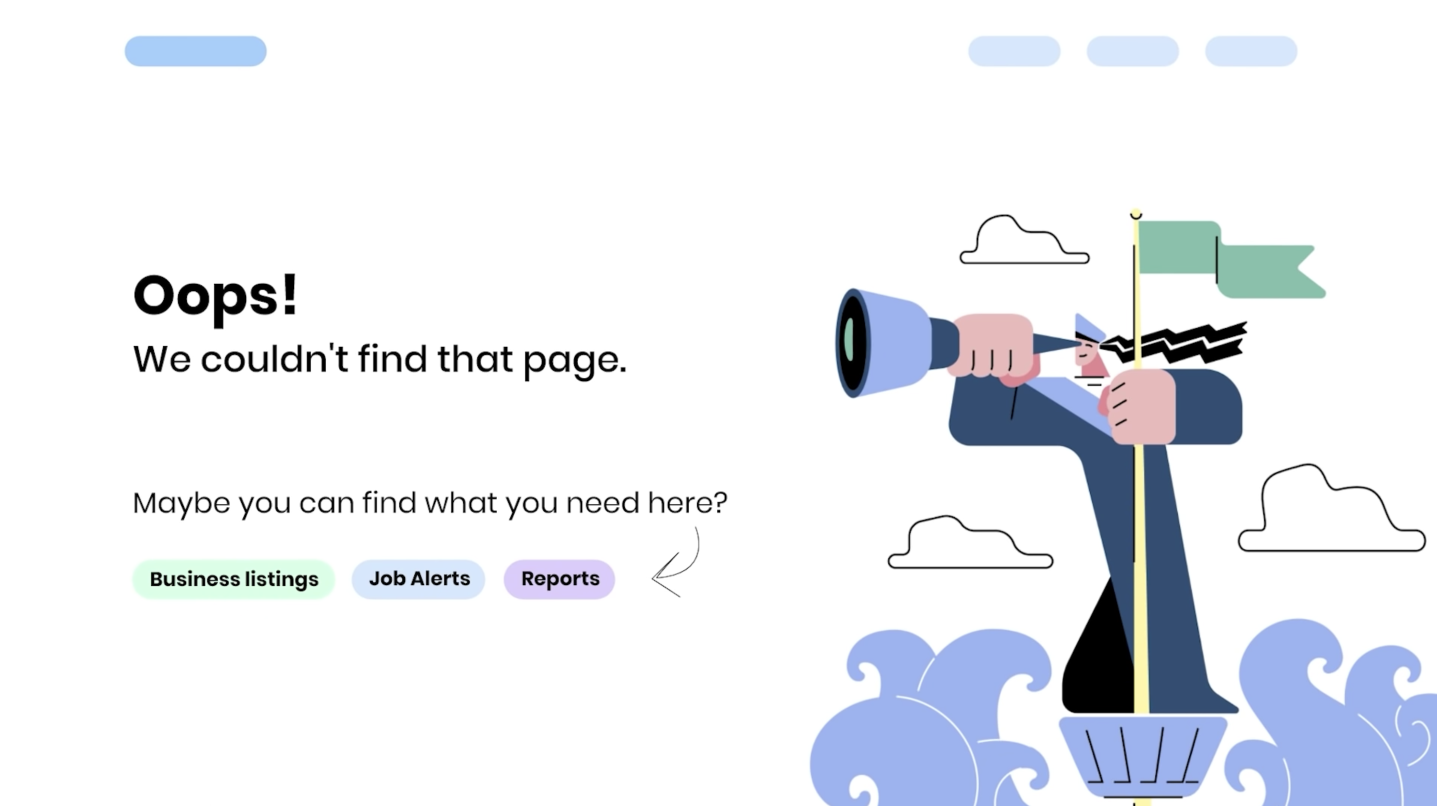
Task: Click the "We couldn't find that page." text
Action: [380, 360]
